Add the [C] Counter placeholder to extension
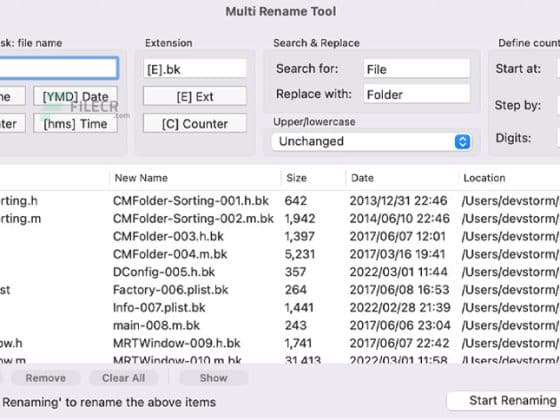This screenshot has width=560, height=420. pyautogui.click(x=195, y=124)
